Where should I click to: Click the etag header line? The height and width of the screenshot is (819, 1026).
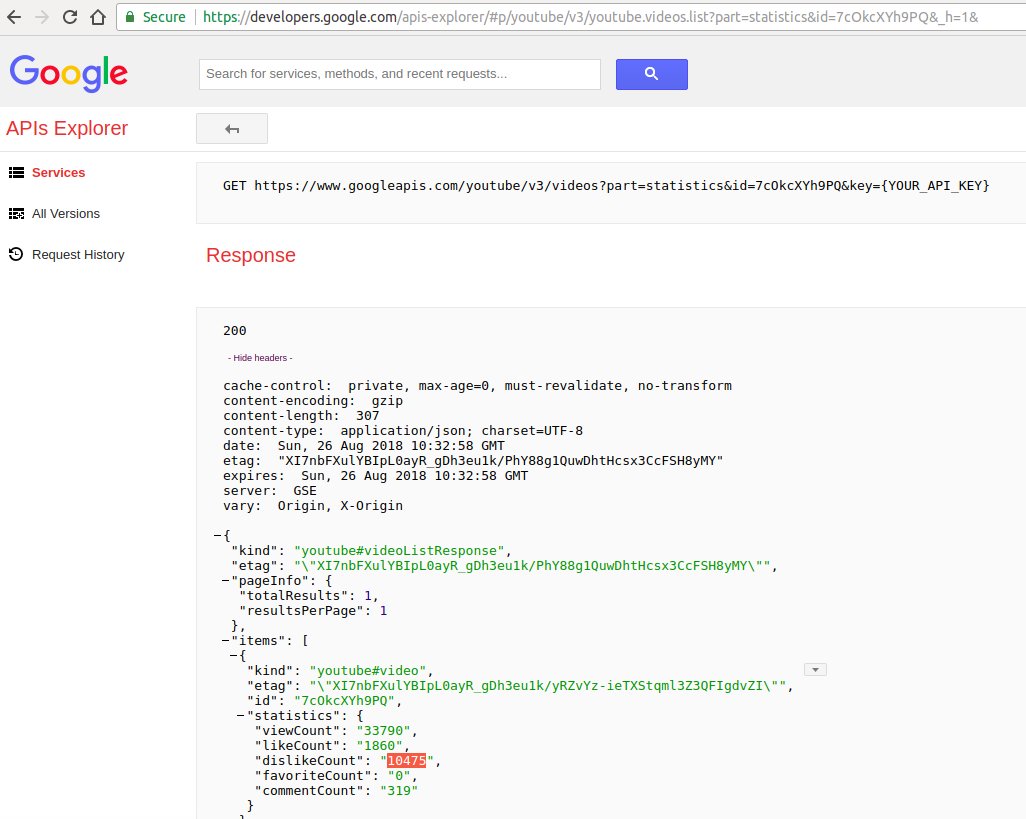pos(473,461)
